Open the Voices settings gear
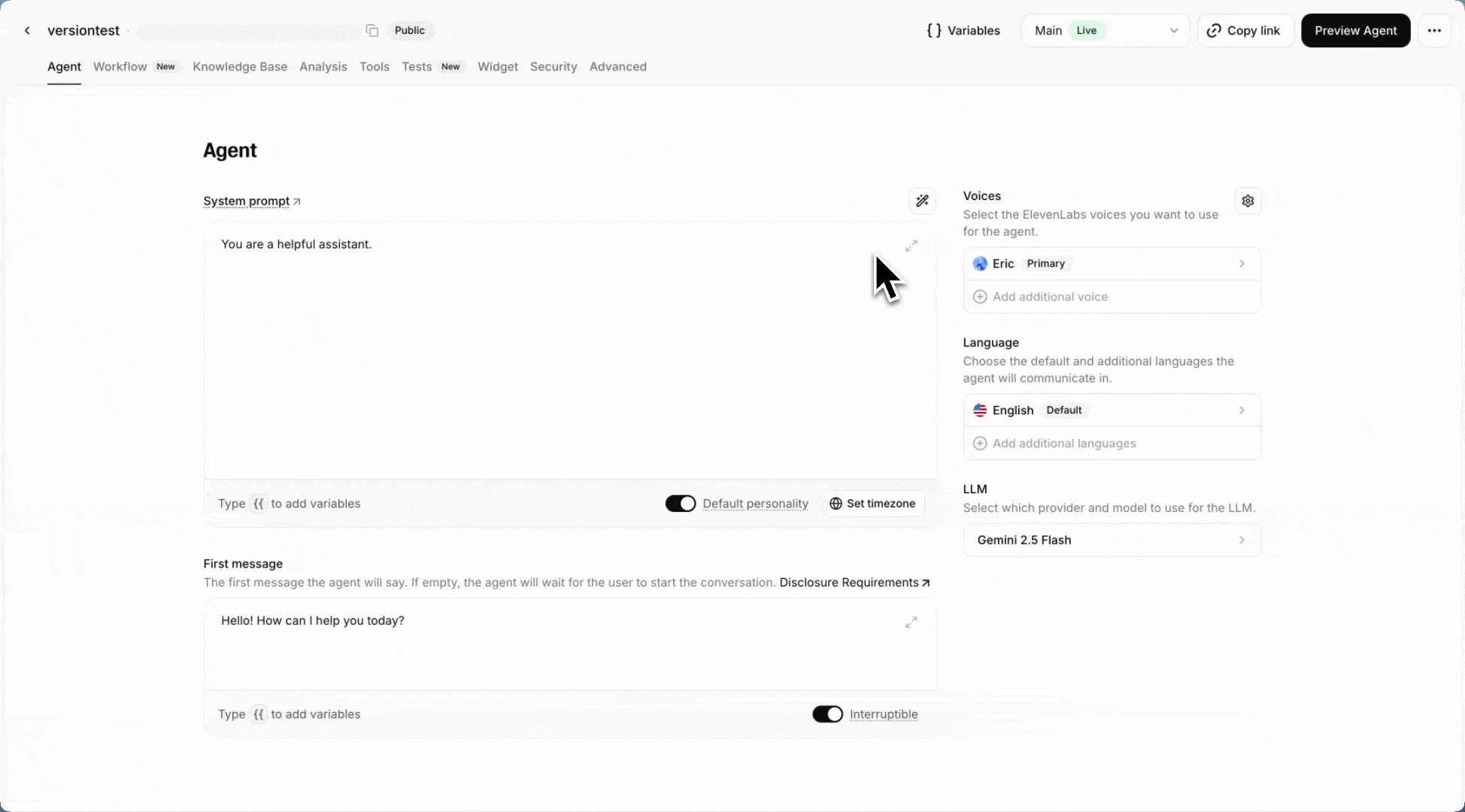 point(1248,201)
